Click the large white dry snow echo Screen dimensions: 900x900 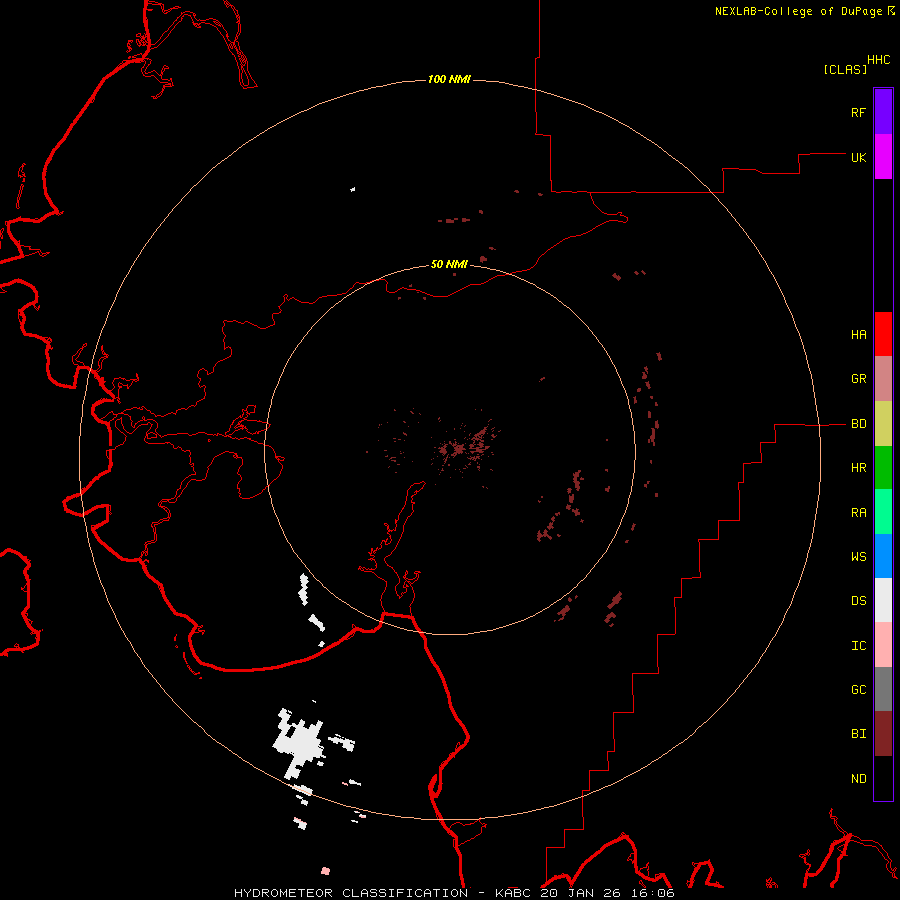pyautogui.click(x=298, y=742)
